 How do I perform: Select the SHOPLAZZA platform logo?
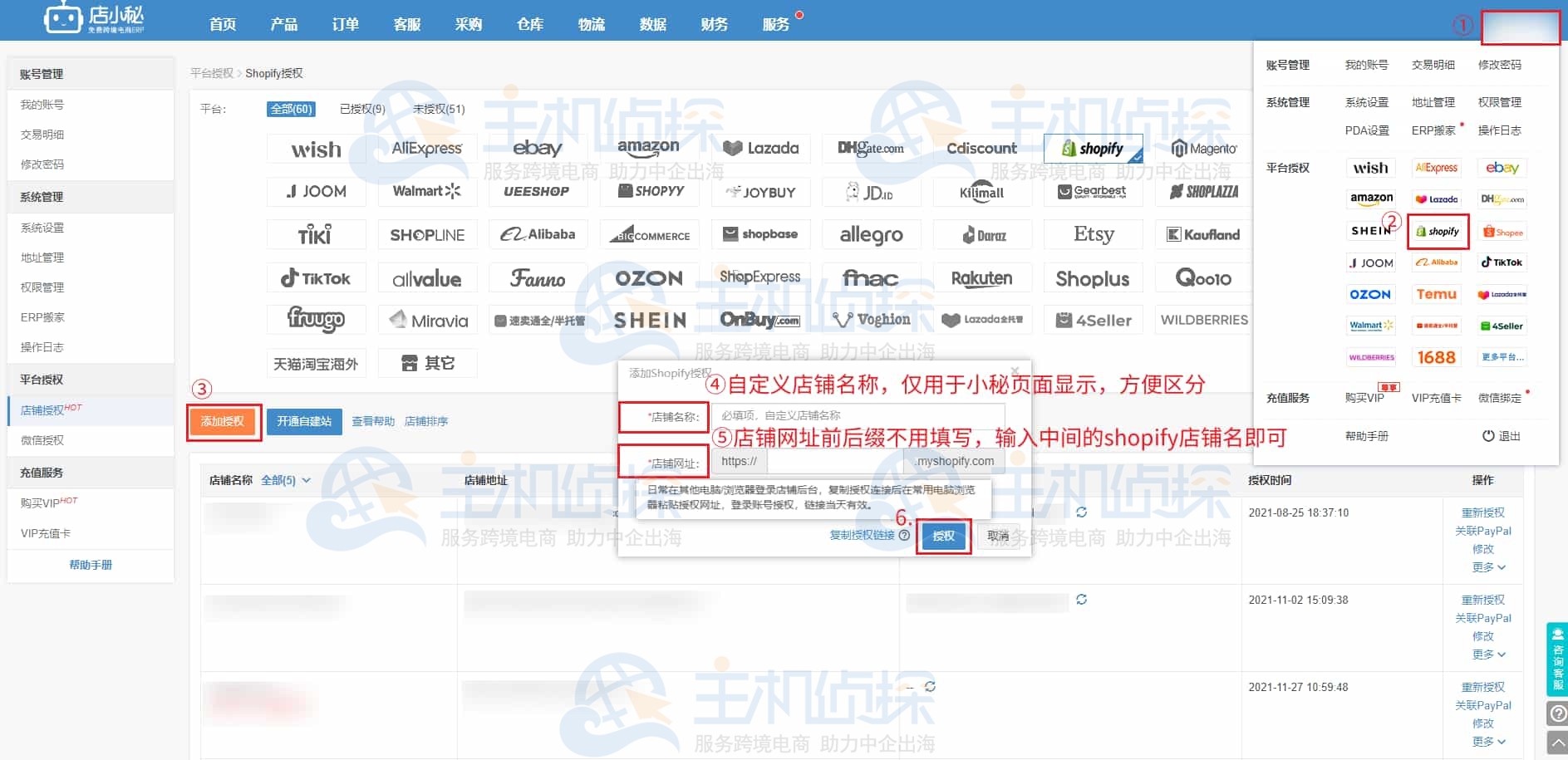pyautogui.click(x=1204, y=192)
